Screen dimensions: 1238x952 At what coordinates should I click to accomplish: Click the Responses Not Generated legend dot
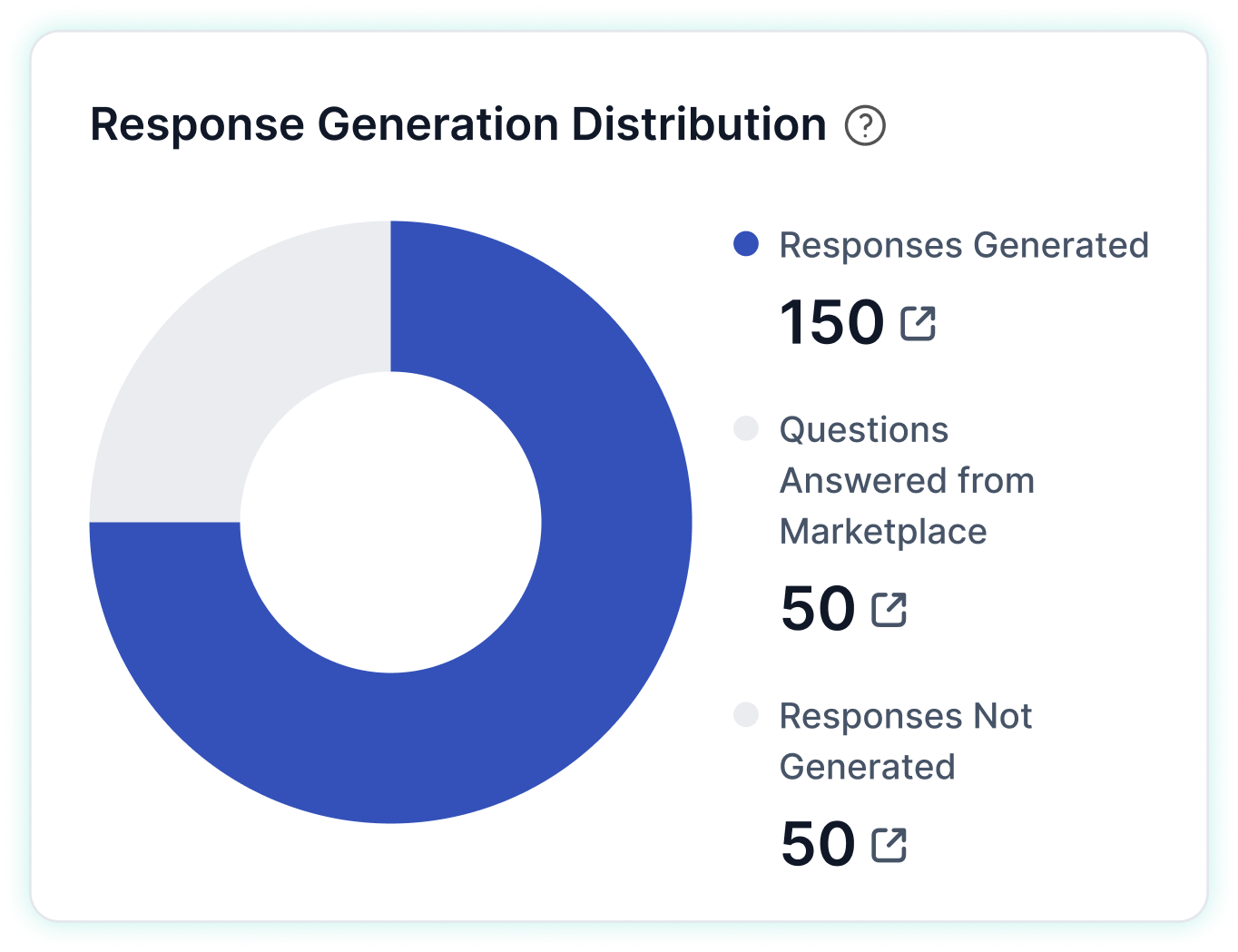pos(746,715)
